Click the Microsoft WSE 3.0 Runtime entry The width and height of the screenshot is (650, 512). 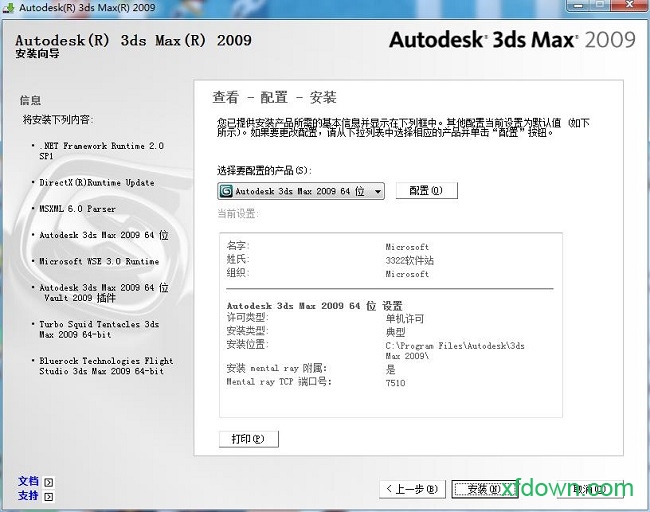(x=99, y=261)
